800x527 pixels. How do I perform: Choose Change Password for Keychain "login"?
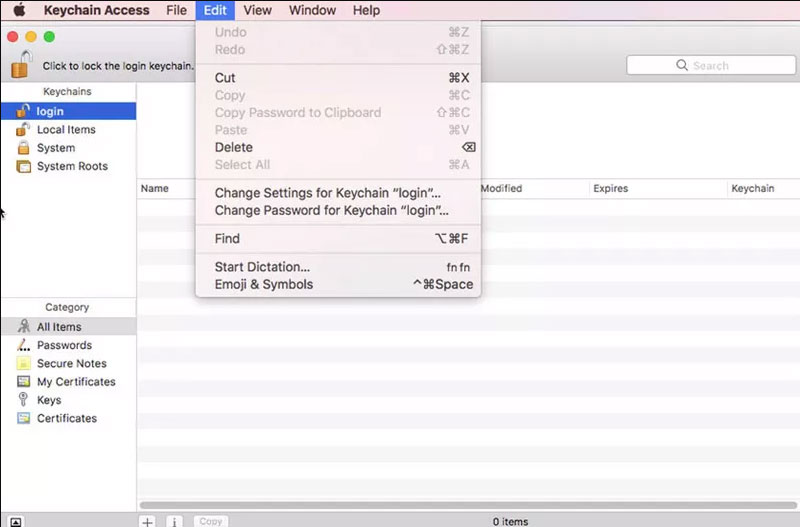coord(331,211)
